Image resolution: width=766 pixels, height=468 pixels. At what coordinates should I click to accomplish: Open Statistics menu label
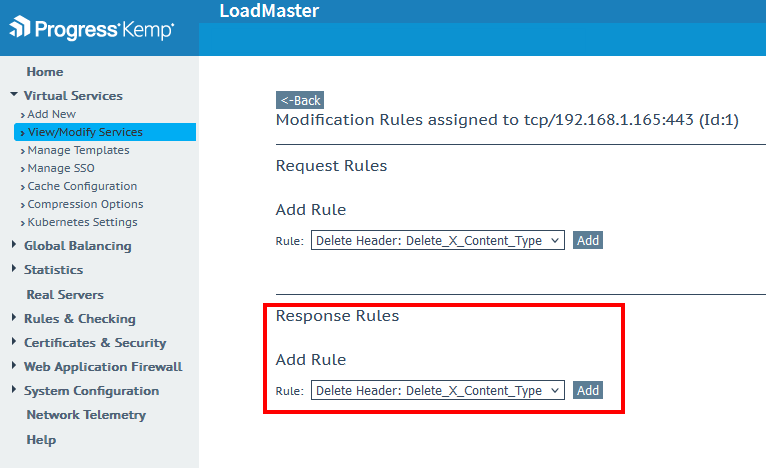click(x=53, y=270)
